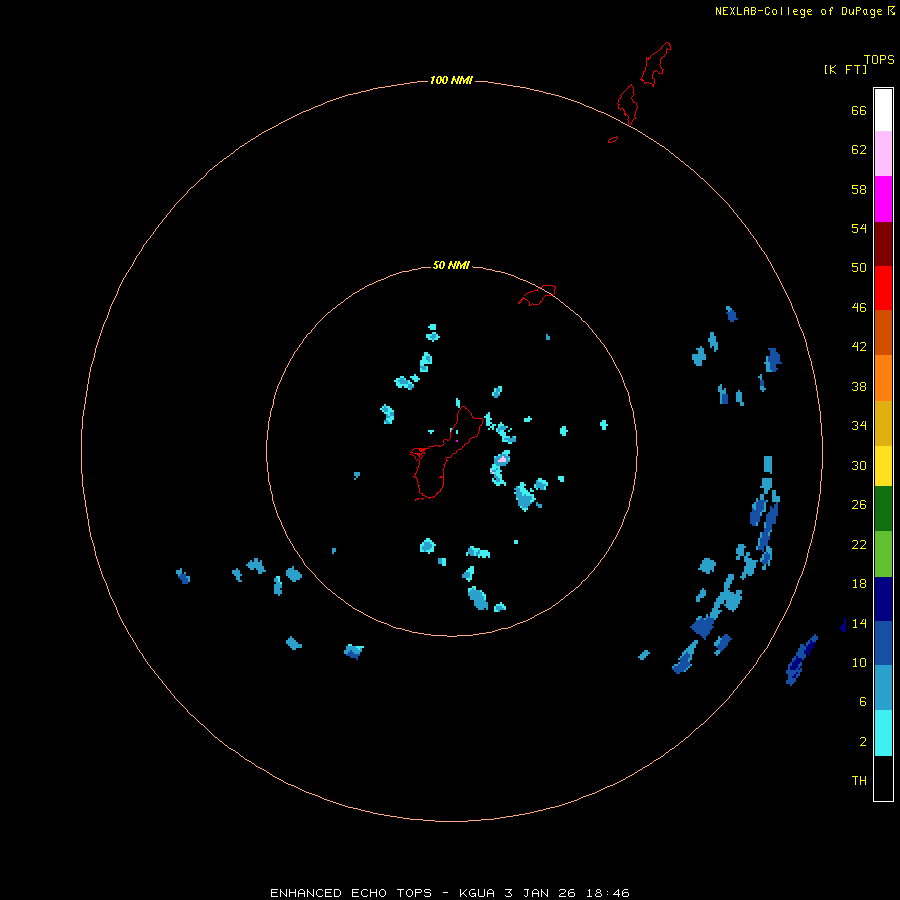The width and height of the screenshot is (900, 900).
Task: Pick the dark green legend swatch
Action: coord(883,509)
